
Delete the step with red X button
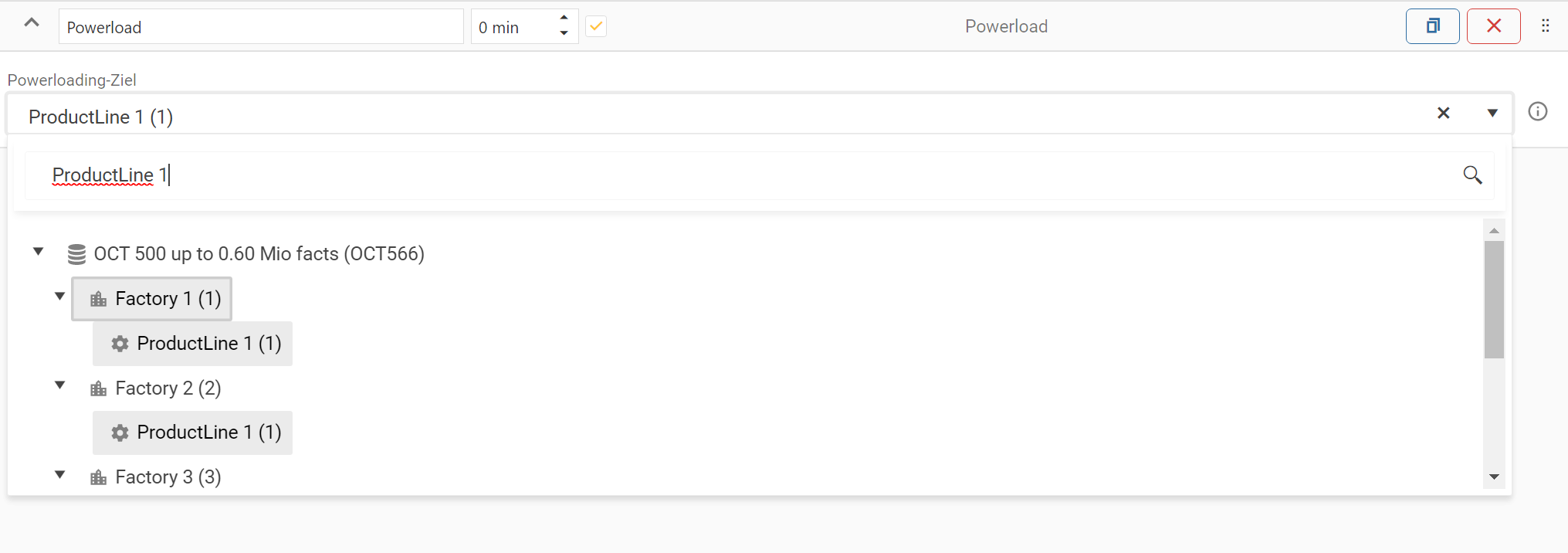pyautogui.click(x=1493, y=26)
